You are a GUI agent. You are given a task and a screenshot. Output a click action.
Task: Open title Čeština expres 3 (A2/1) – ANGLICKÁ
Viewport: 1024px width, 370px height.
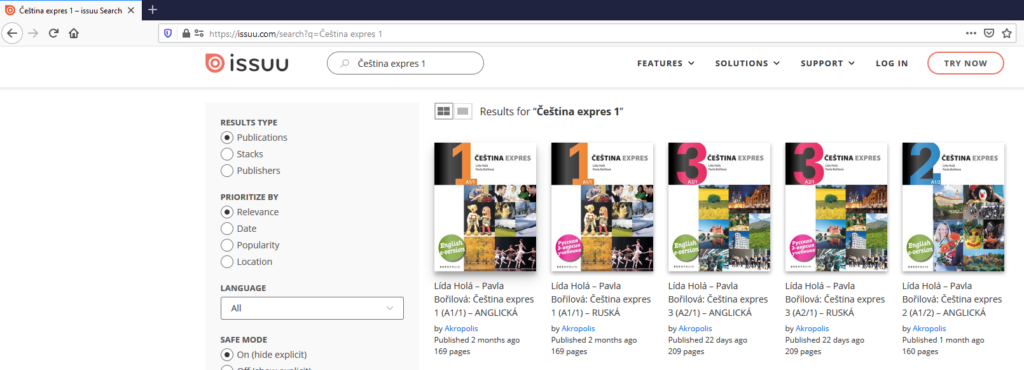click(x=718, y=299)
